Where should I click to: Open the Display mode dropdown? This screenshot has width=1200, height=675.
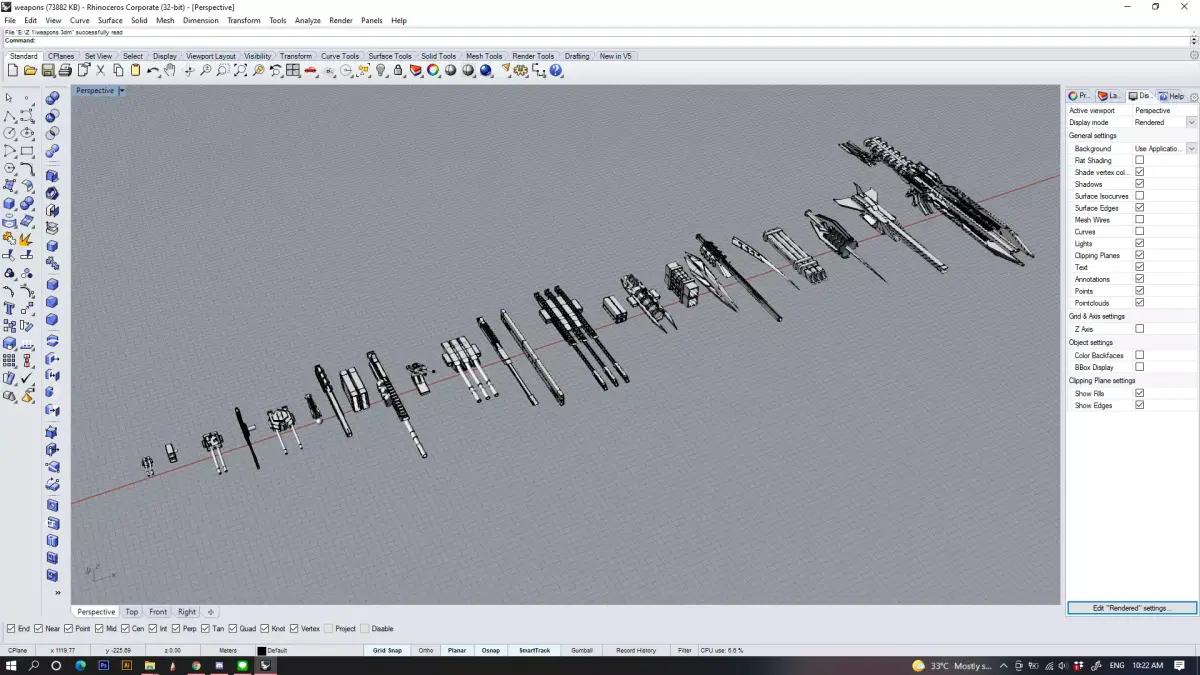[x=1191, y=122]
